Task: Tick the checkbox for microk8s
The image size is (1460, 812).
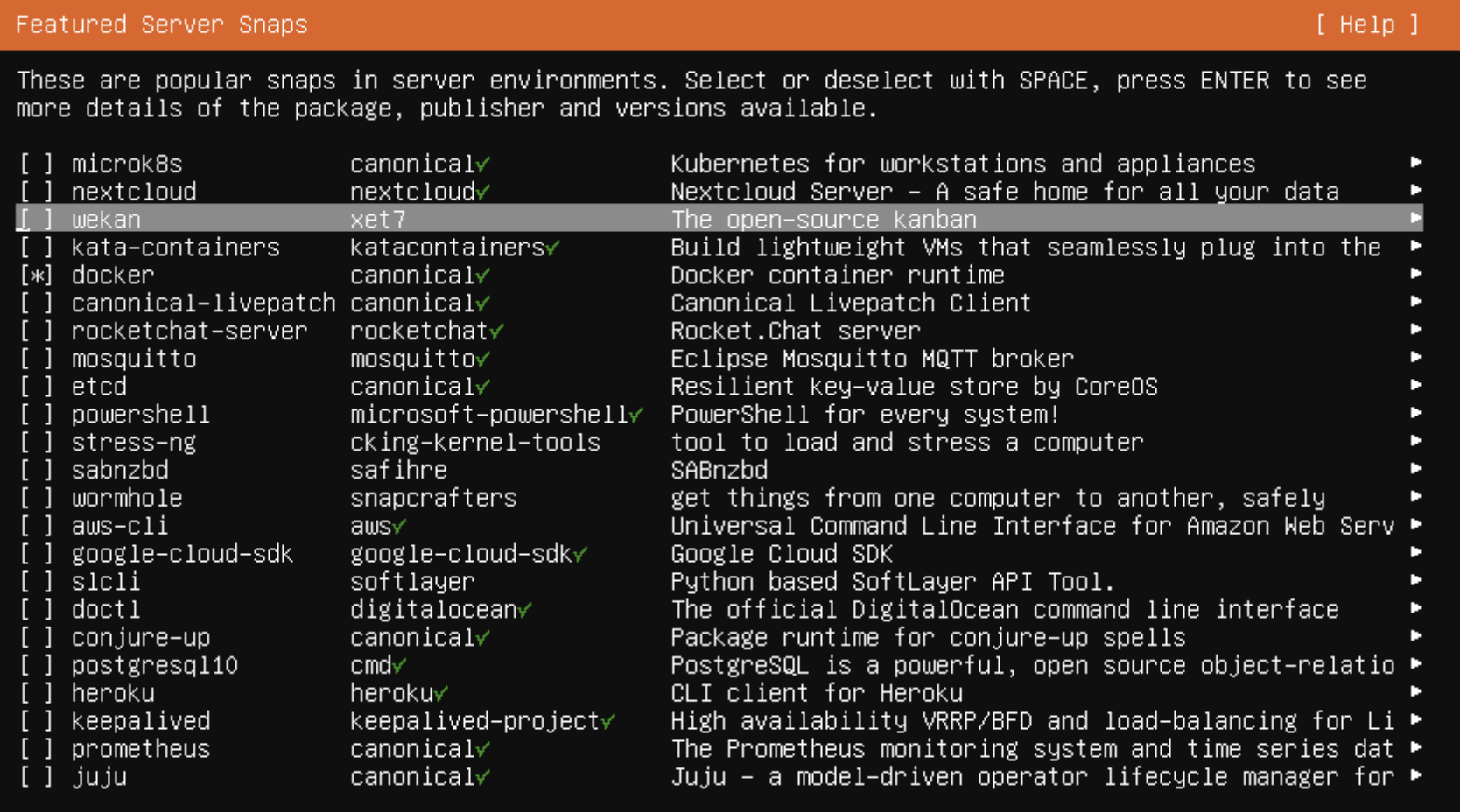Action: click(37, 164)
